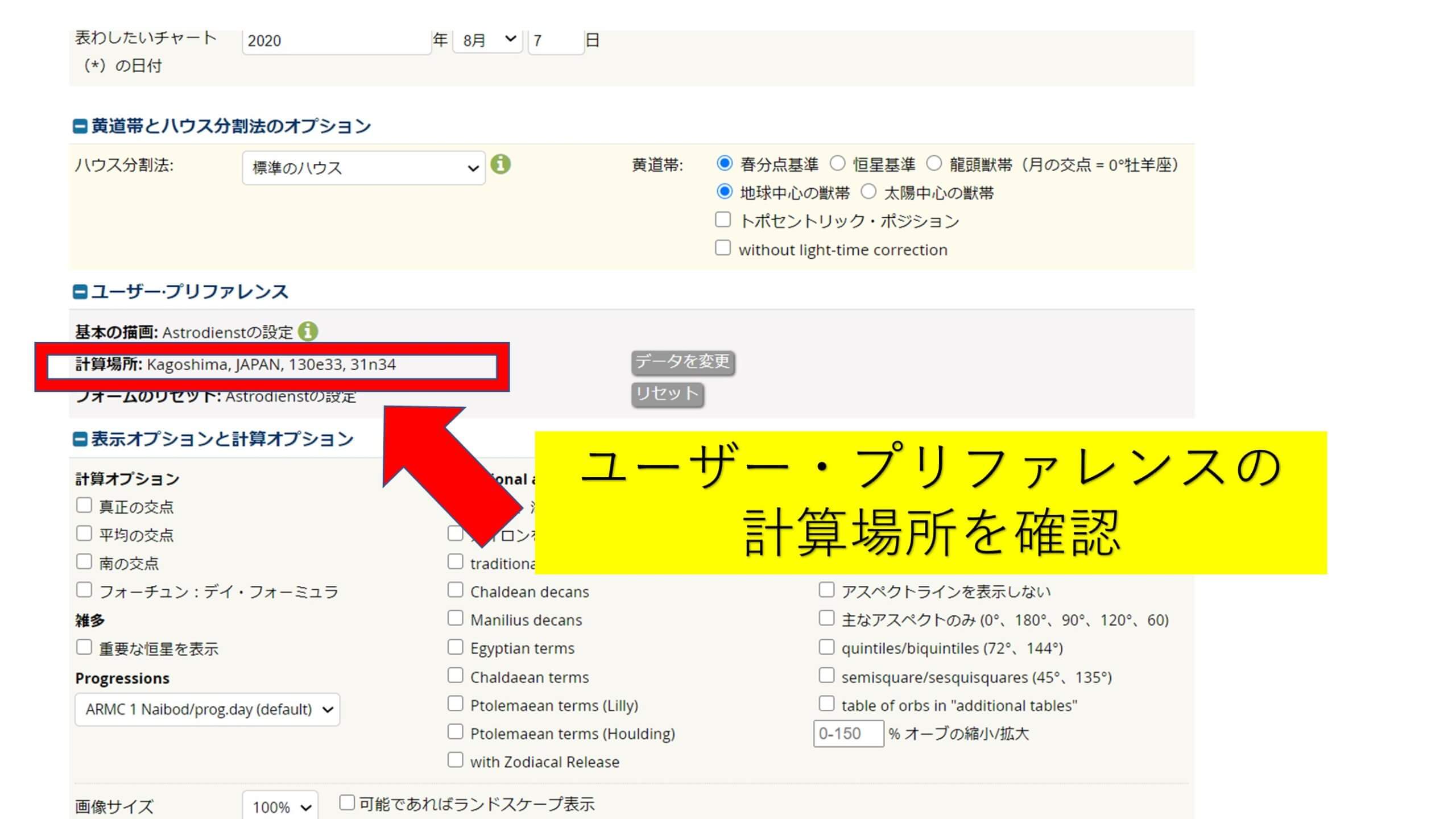The width and height of the screenshot is (1456, 819).
Task: Collapse the 黄道帯とハウス分割法のオプション section
Action: (x=80, y=126)
